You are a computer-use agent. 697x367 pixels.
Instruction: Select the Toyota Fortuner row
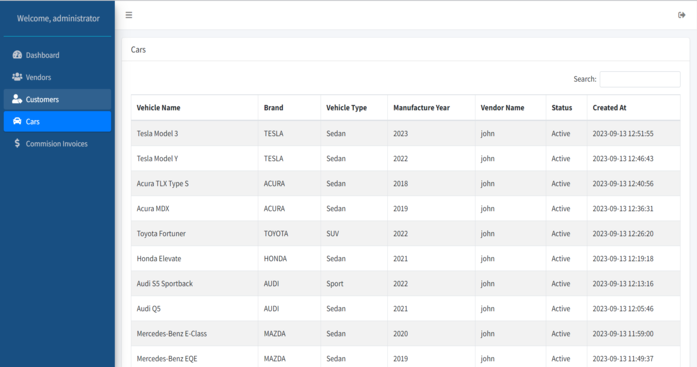tap(405, 233)
